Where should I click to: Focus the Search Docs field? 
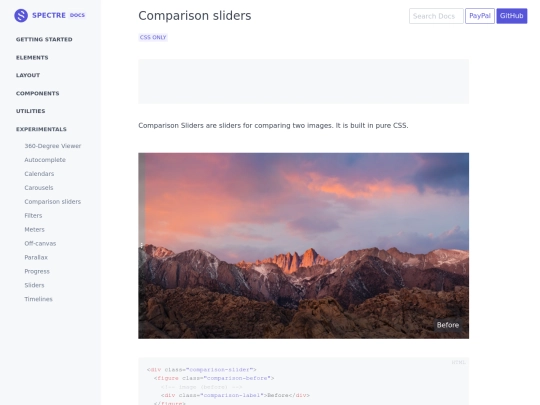coord(436,16)
